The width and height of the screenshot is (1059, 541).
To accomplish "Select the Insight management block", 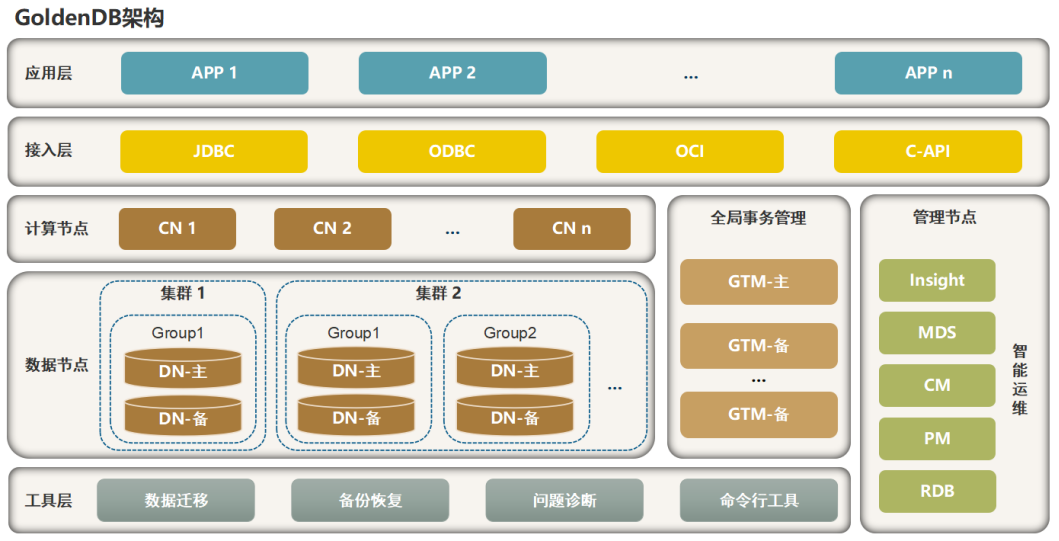I will pos(937,280).
